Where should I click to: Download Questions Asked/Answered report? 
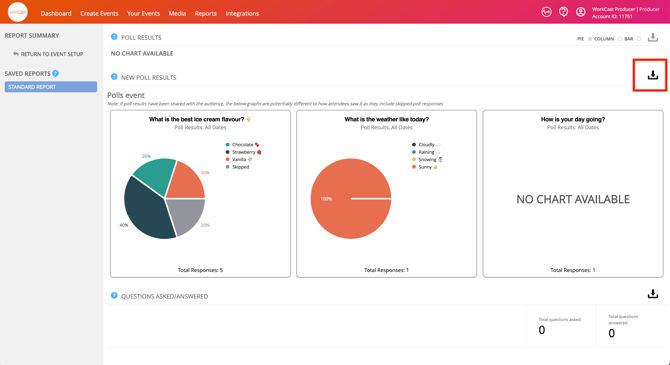[652, 294]
